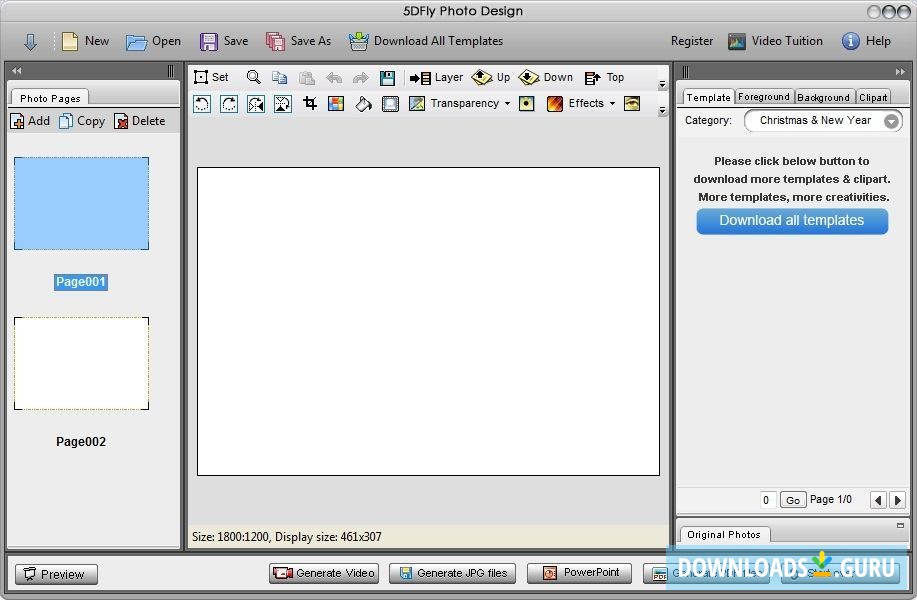The width and height of the screenshot is (917, 600).
Task: Select the Page001 thumbnail
Action: pos(81,204)
